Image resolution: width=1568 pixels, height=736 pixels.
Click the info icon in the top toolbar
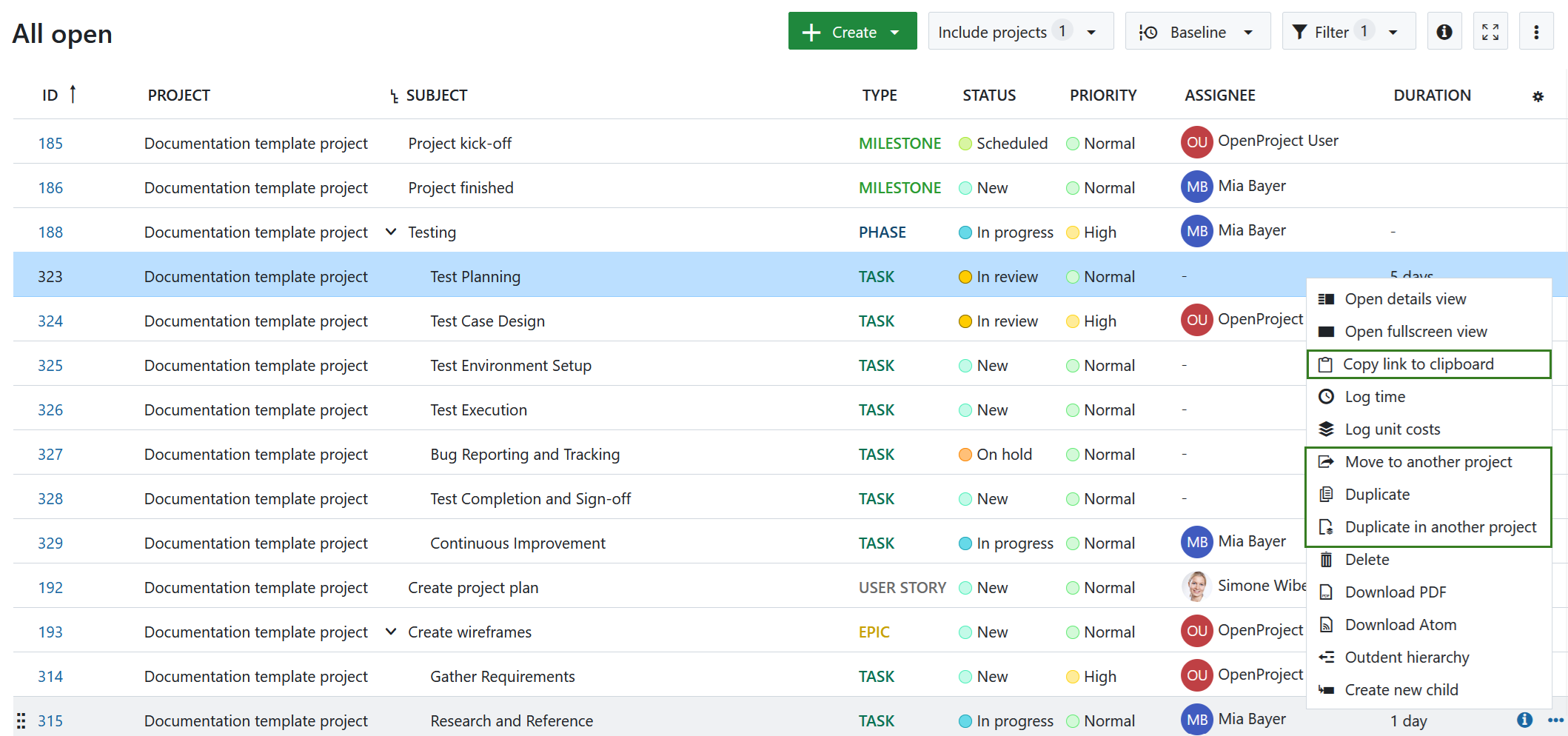pos(1444,31)
